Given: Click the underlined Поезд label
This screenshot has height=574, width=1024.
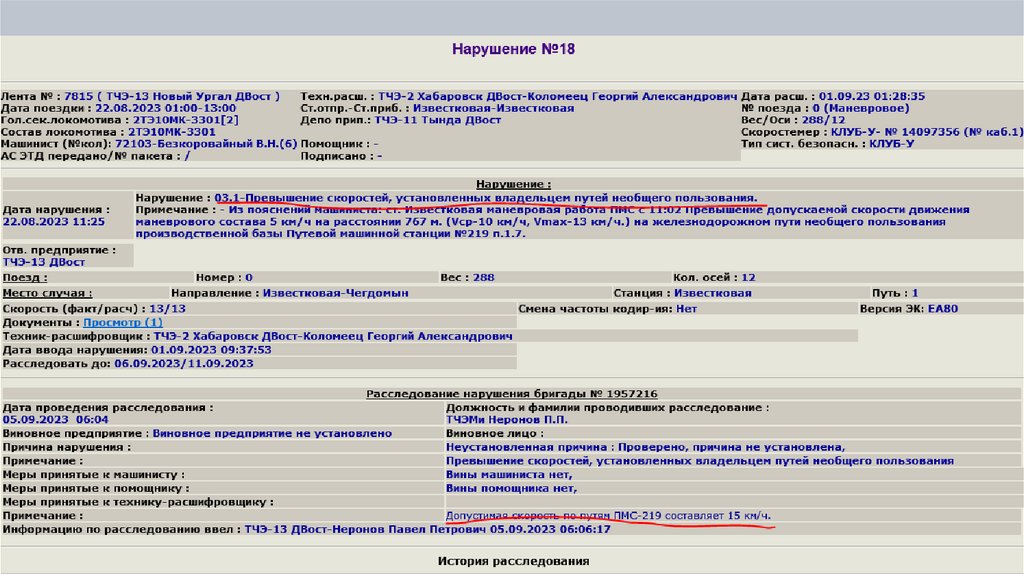Looking at the screenshot, I should 24,277.
